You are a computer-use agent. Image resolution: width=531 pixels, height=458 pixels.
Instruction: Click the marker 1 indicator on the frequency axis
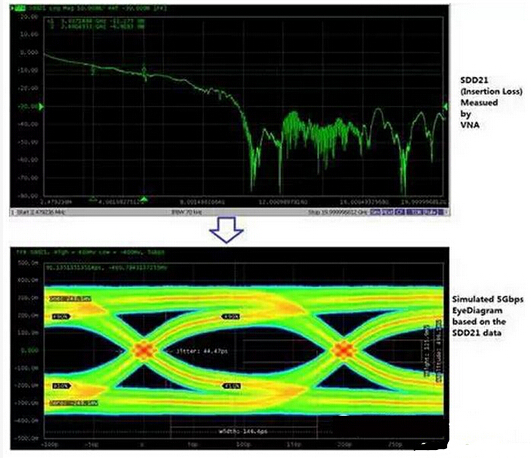tap(92, 200)
